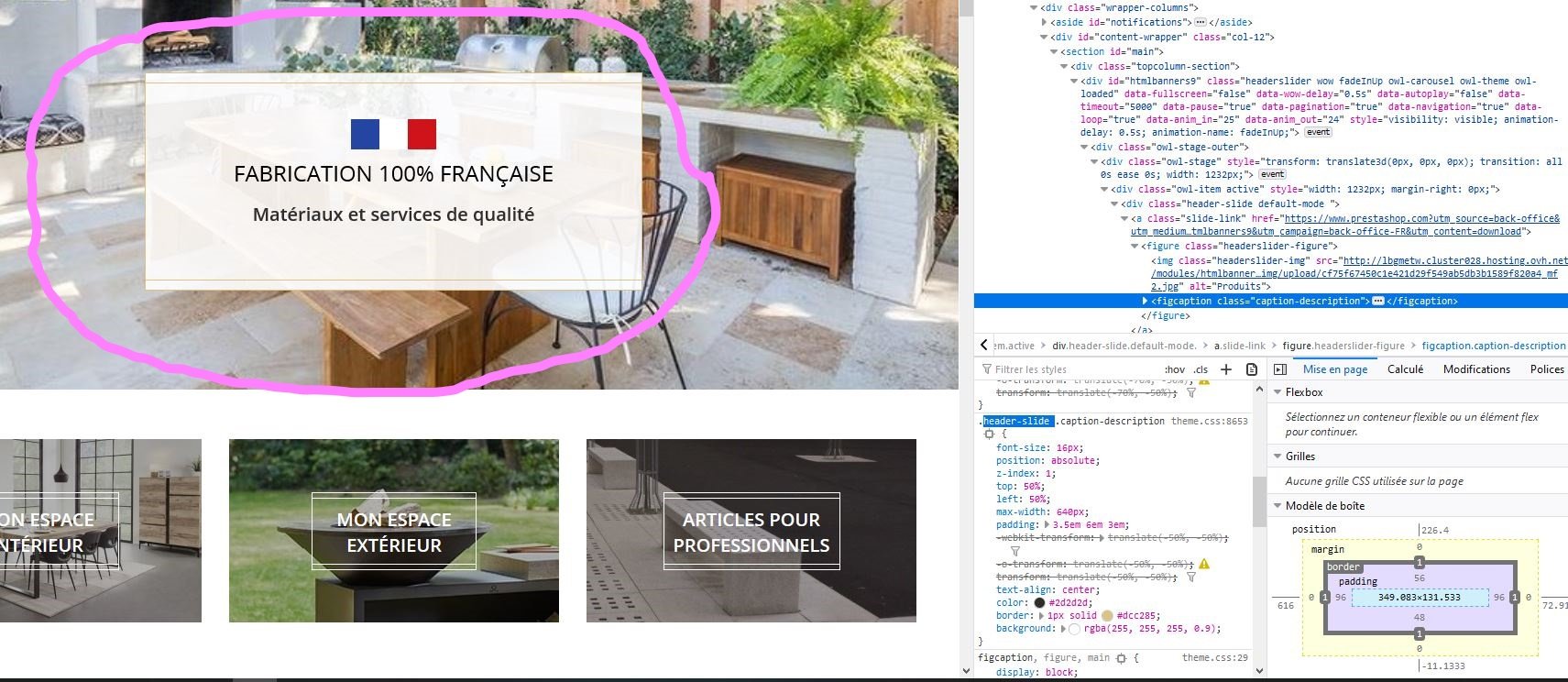1568x682 pixels.
Task: Click the breadcrumb scroll-left arrow
Action: 984,346
